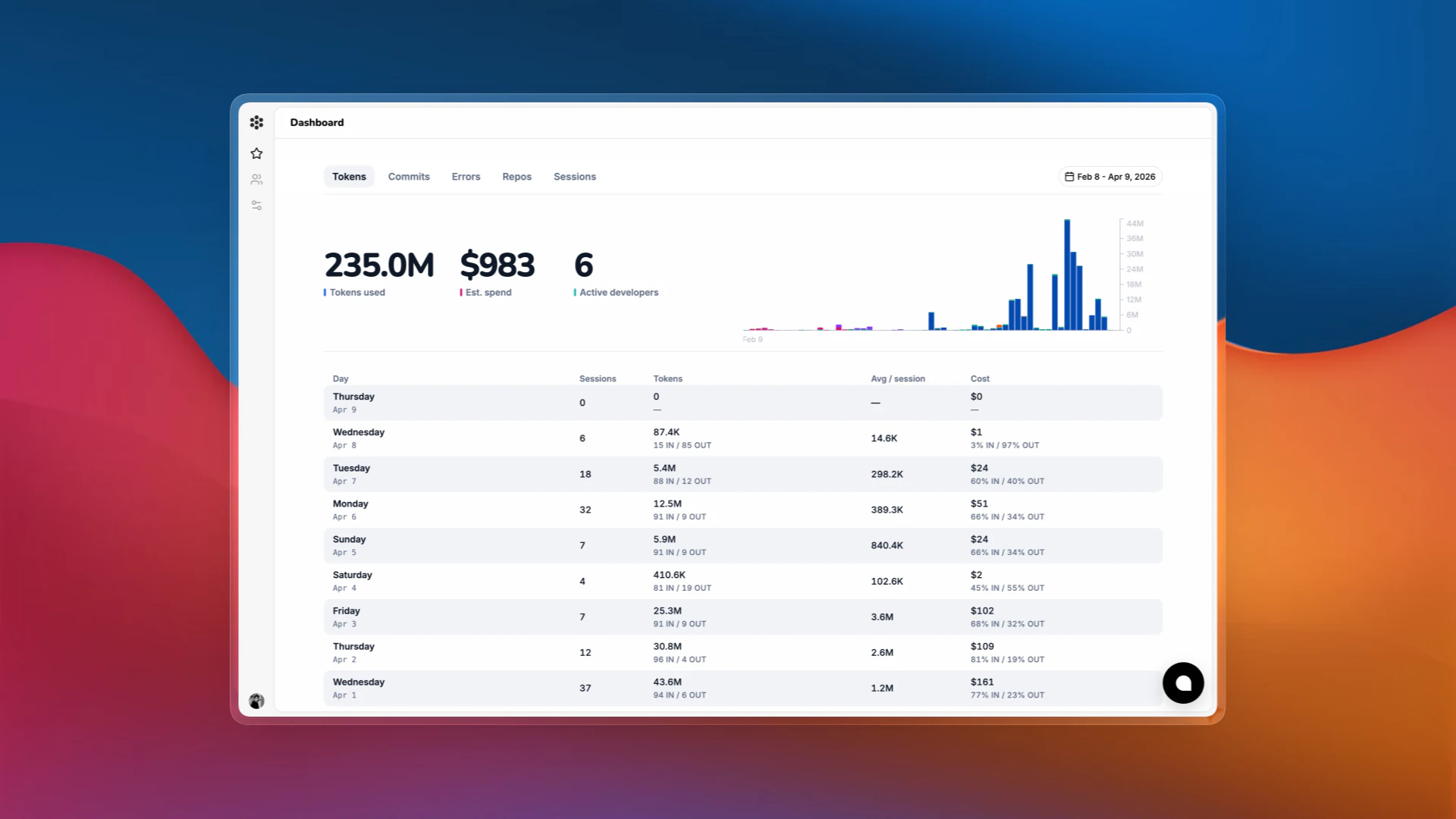Switch to the Commits tab
The height and width of the screenshot is (819, 1456).
[x=409, y=177]
